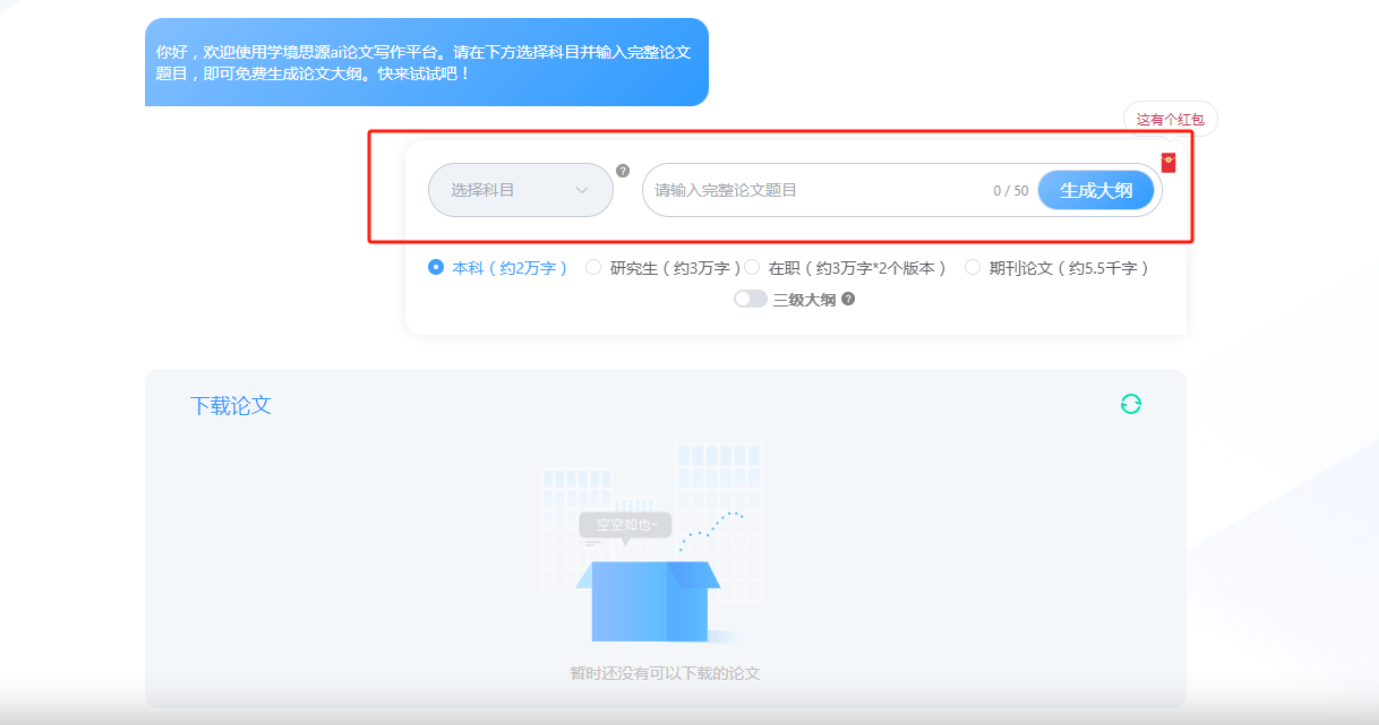Click the 这有个红包 bubble link
The height and width of the screenshot is (725, 1379).
[x=1170, y=117]
